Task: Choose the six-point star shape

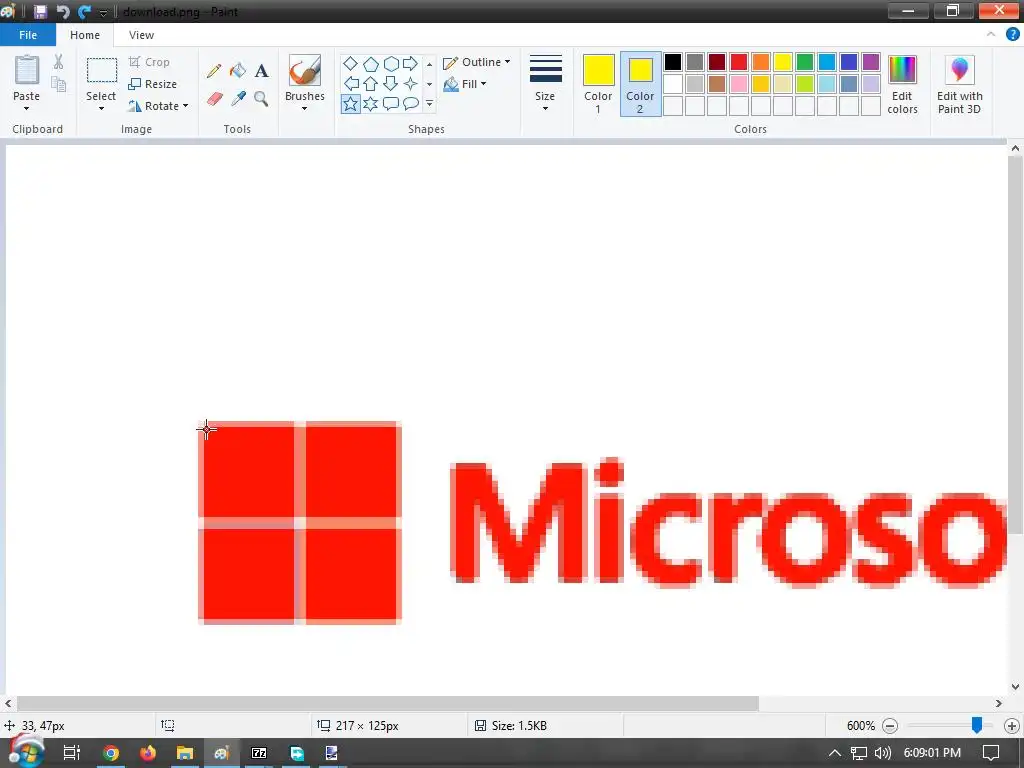Action: point(370,103)
